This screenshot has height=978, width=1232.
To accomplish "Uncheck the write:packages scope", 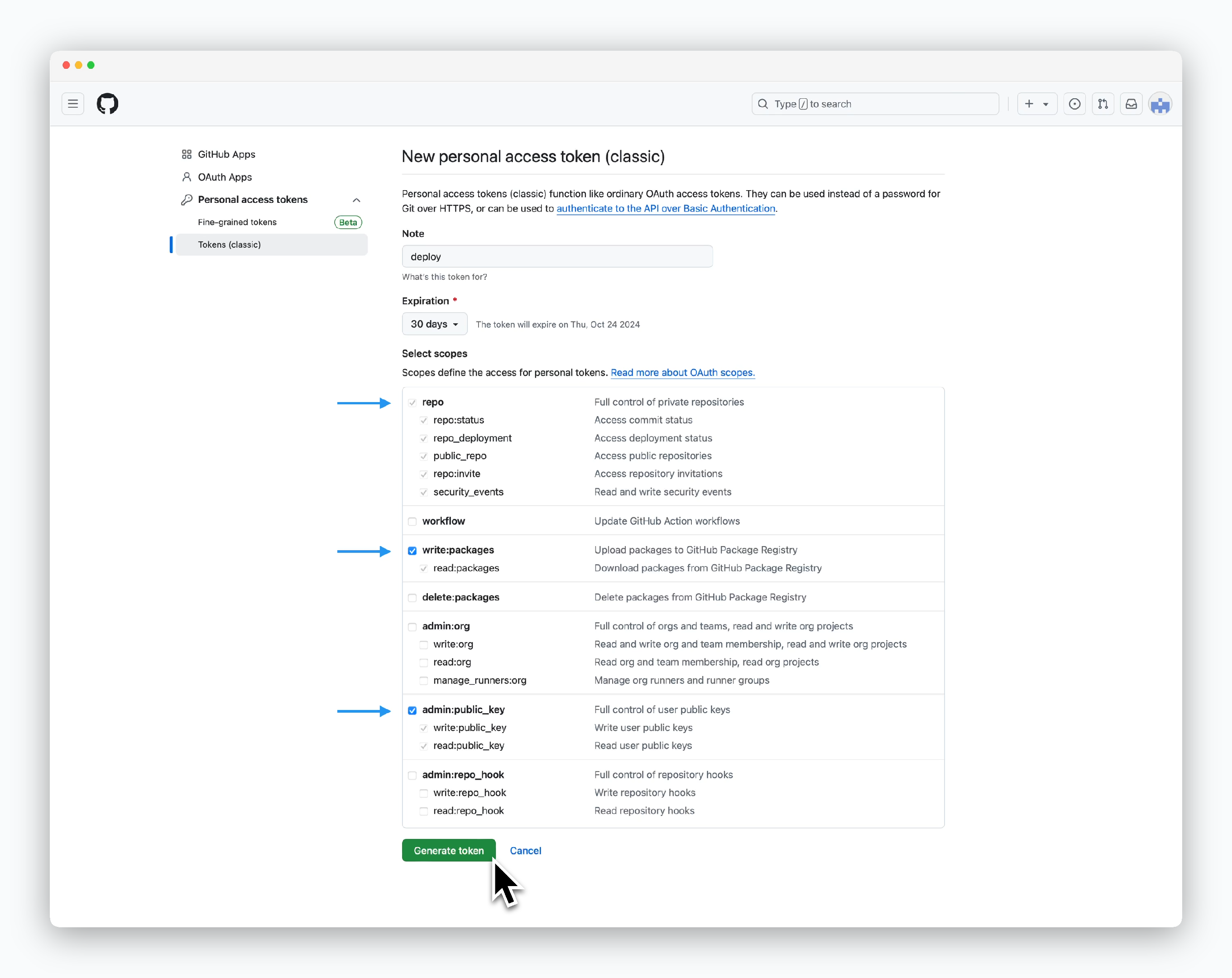I will 412,551.
